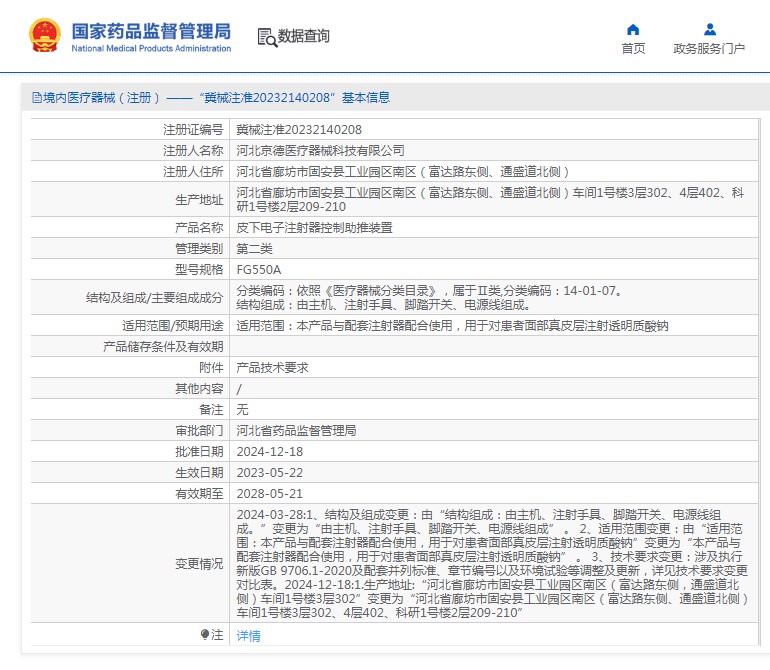Click product name 皮下电子注射器控制助推装置
770x670 pixels.
pyautogui.click(x=314, y=228)
